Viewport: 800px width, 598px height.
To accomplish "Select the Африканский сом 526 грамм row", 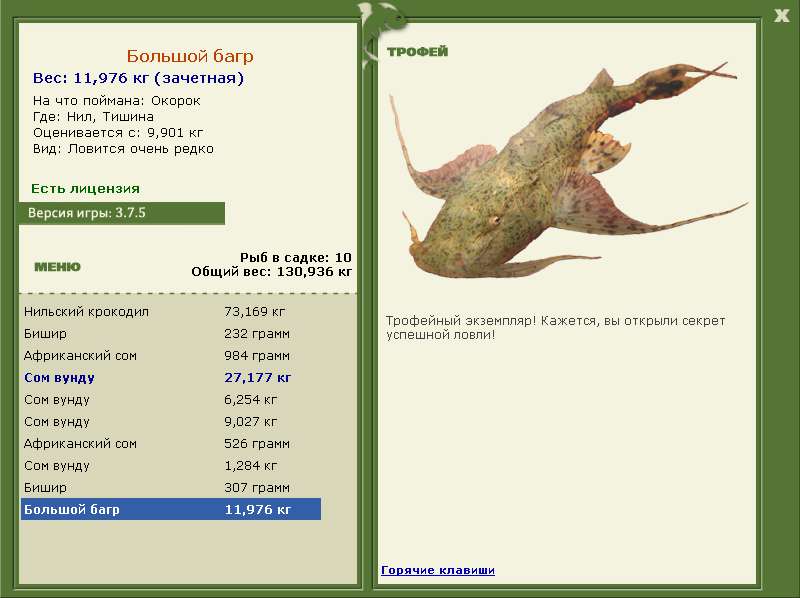I will (x=171, y=443).
